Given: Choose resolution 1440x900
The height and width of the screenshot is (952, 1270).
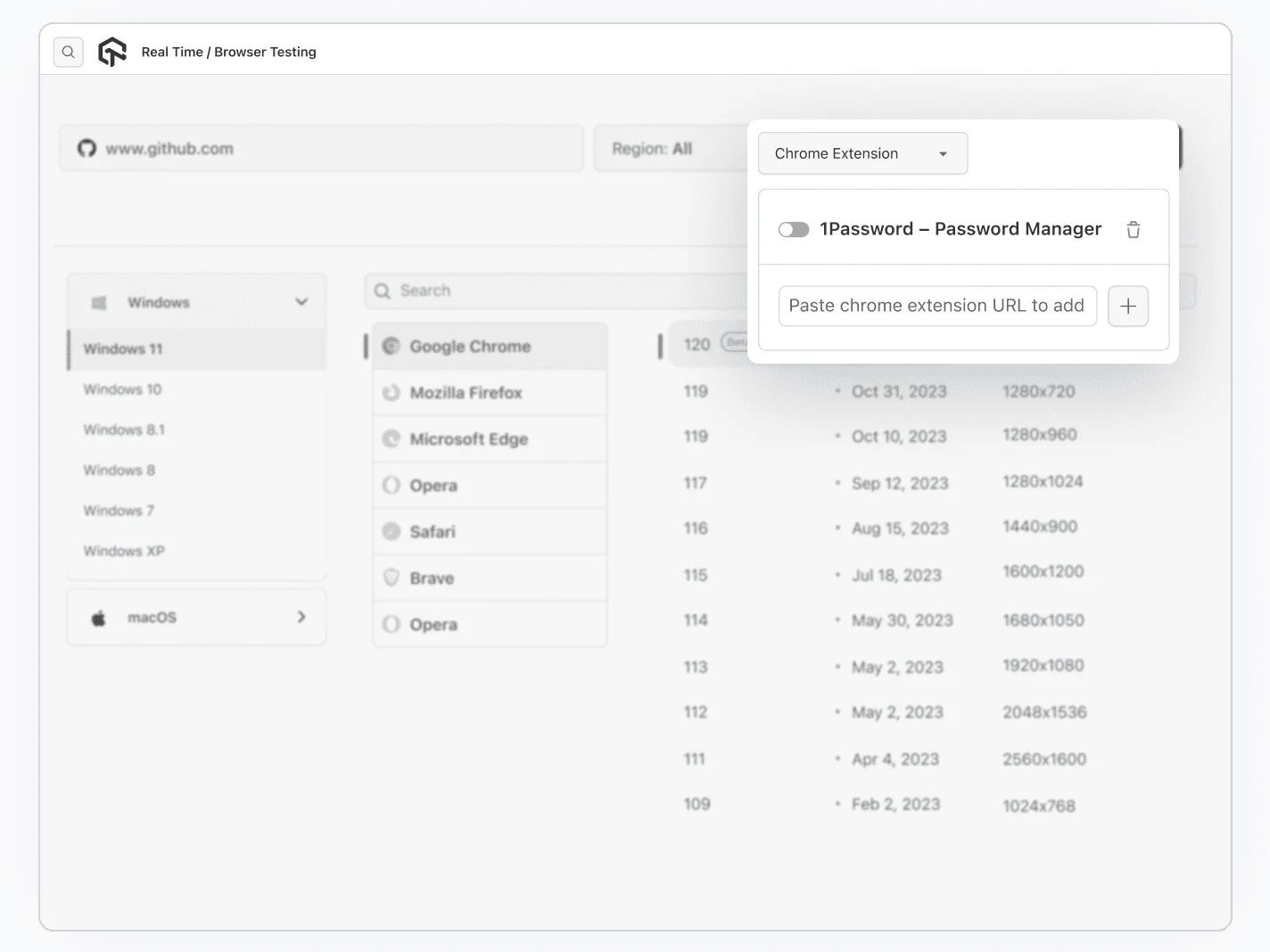Looking at the screenshot, I should click(x=1040, y=527).
